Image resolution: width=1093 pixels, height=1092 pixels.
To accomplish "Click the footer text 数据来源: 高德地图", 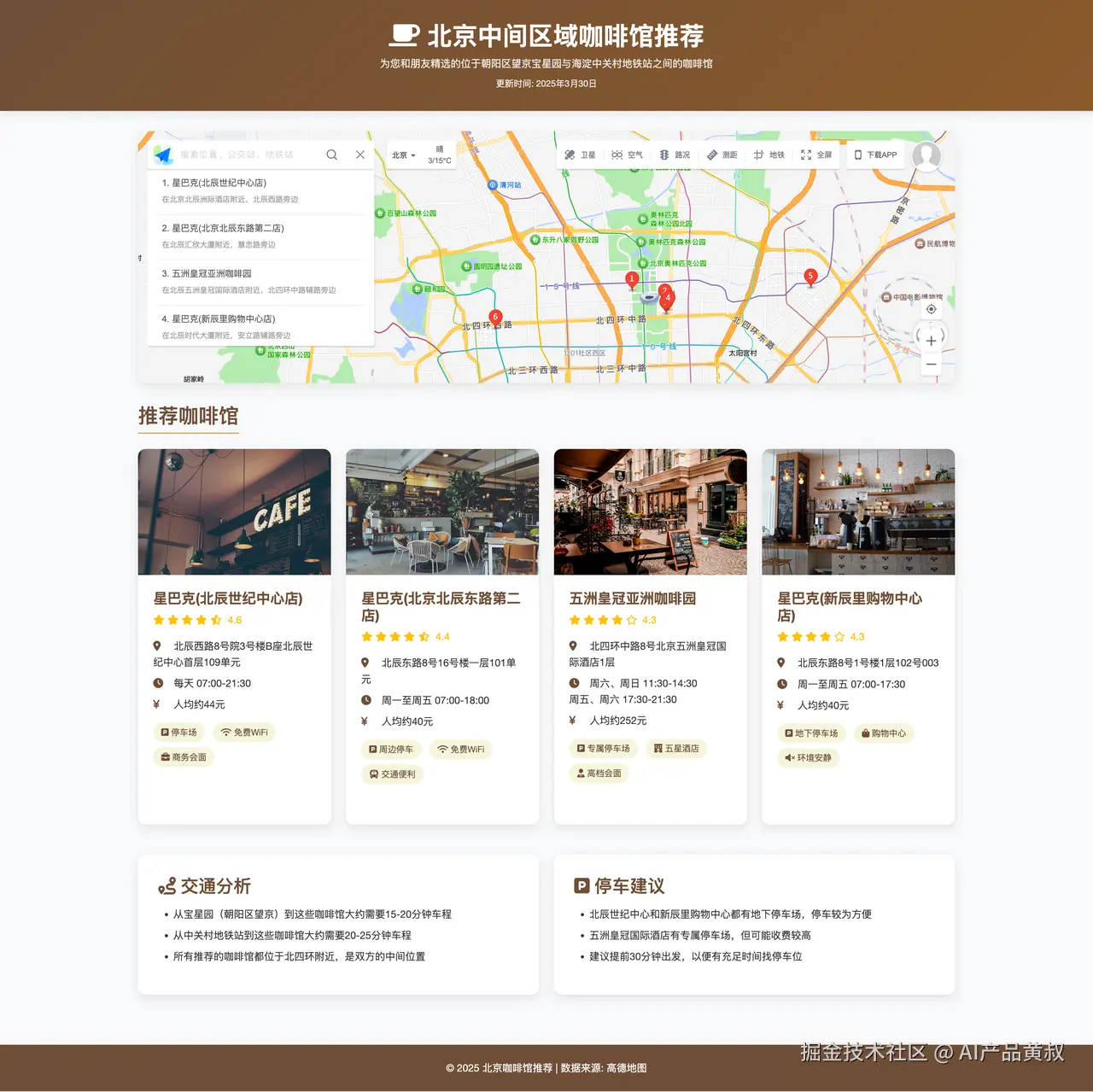I will (604, 1068).
